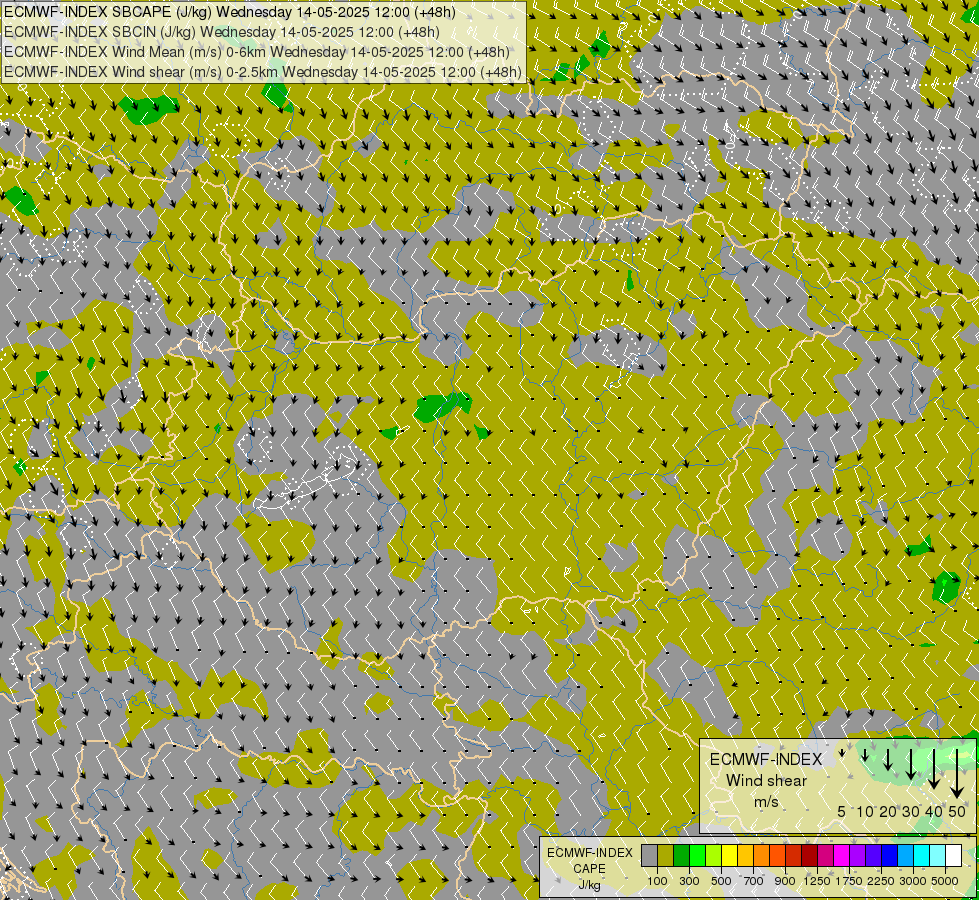
Task: Click the gray CAPE swatch below 100
Action: (x=649, y=855)
